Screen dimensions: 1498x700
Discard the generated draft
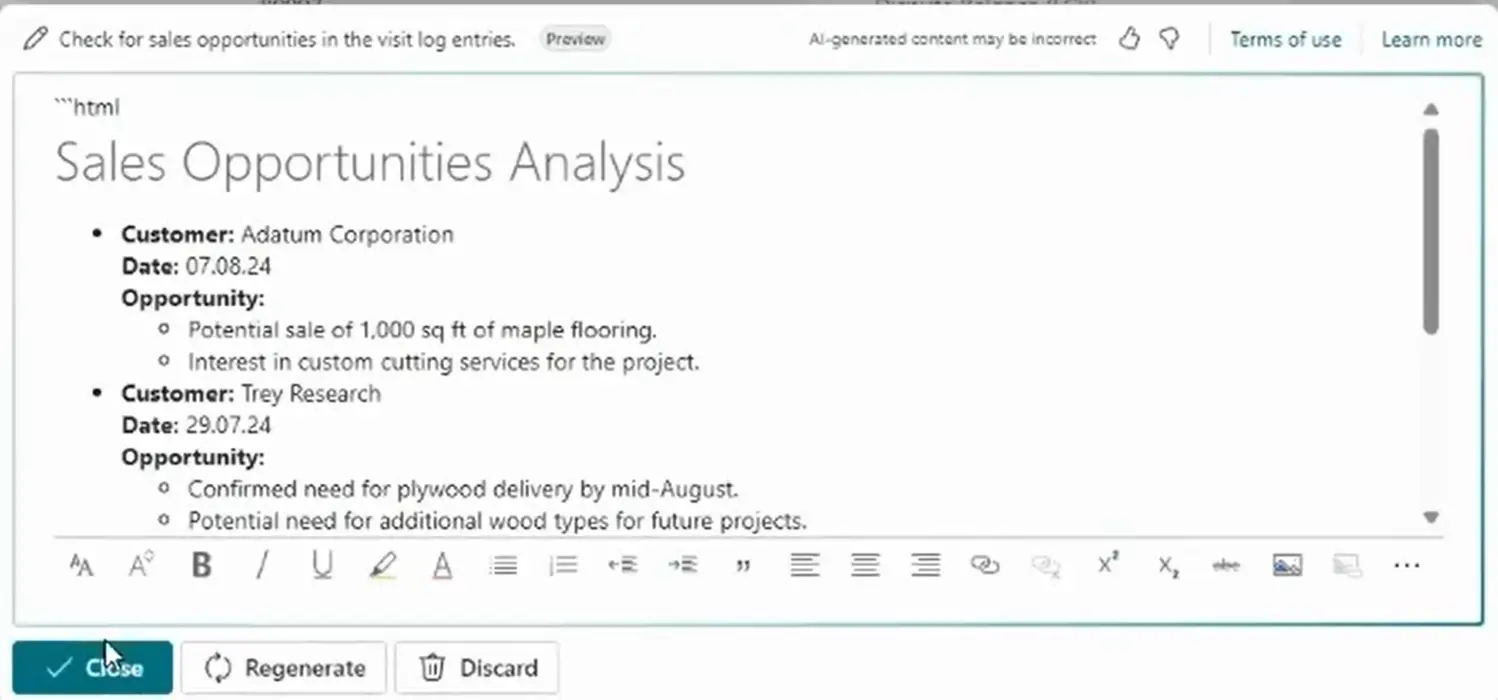(477, 668)
